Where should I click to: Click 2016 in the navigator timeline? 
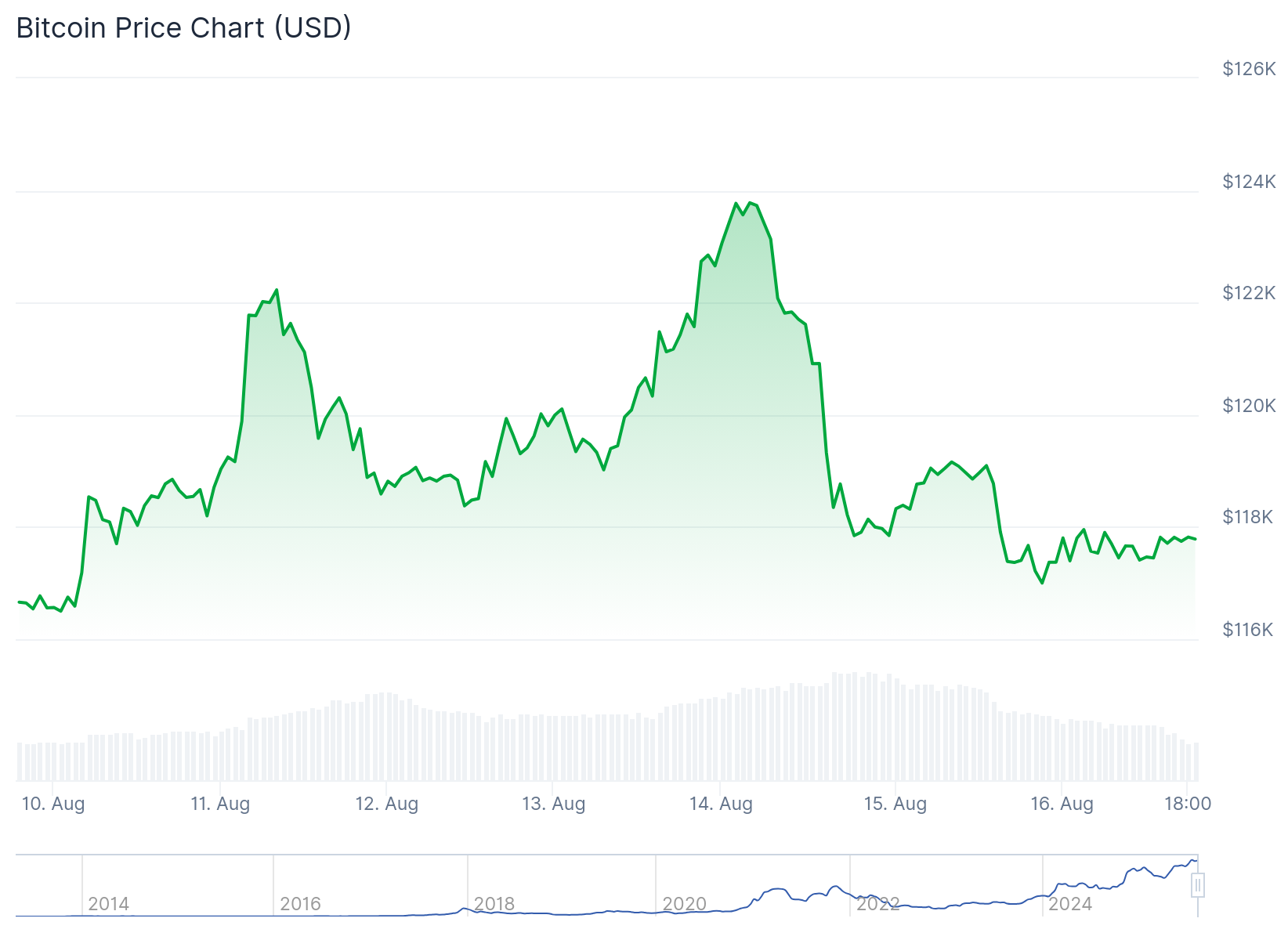(x=301, y=904)
